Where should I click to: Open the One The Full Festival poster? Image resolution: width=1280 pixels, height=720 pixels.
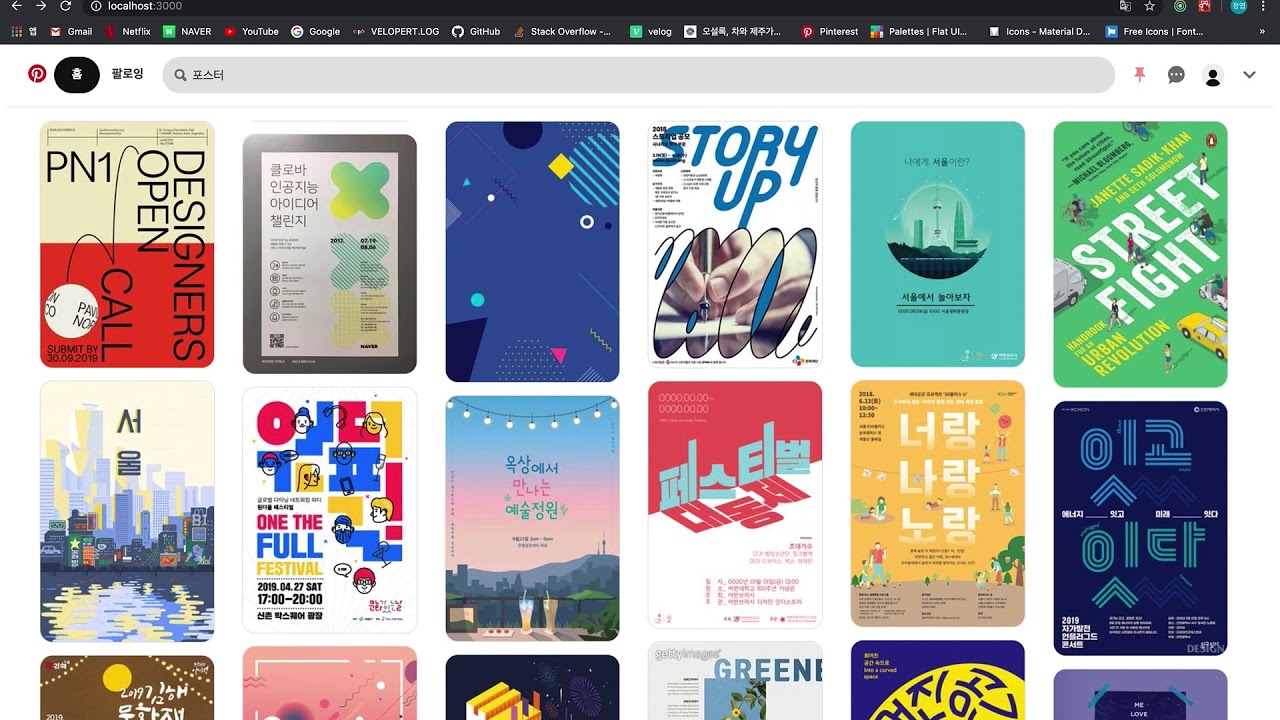click(330, 510)
